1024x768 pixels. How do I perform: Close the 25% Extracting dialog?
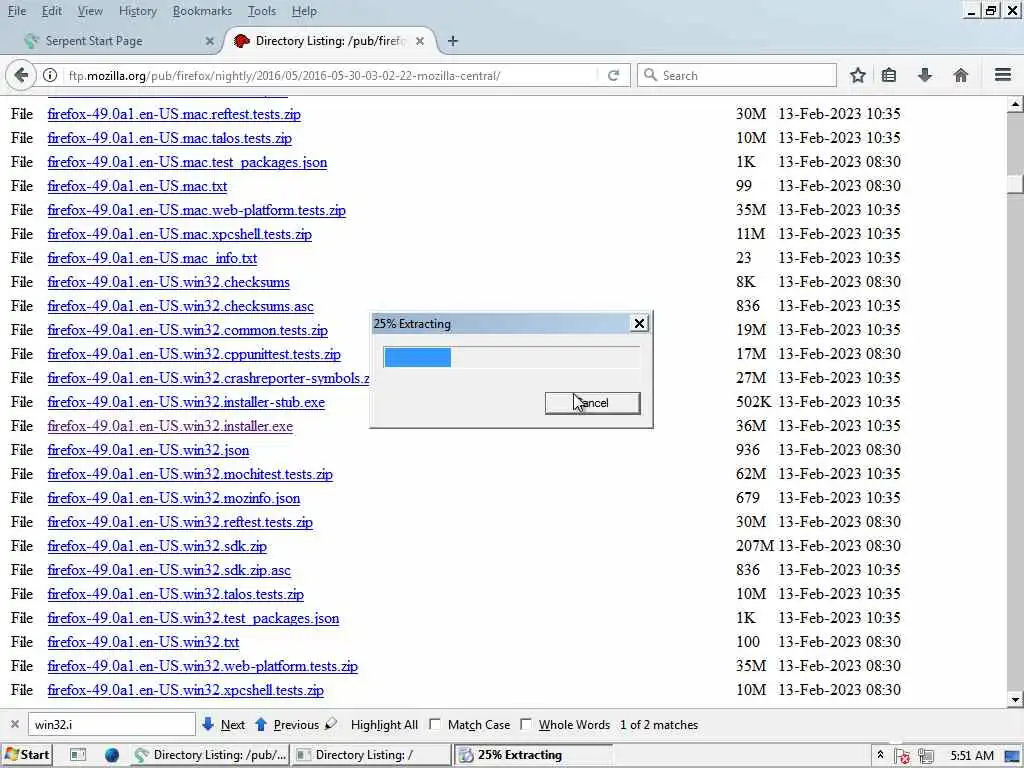[x=639, y=323]
